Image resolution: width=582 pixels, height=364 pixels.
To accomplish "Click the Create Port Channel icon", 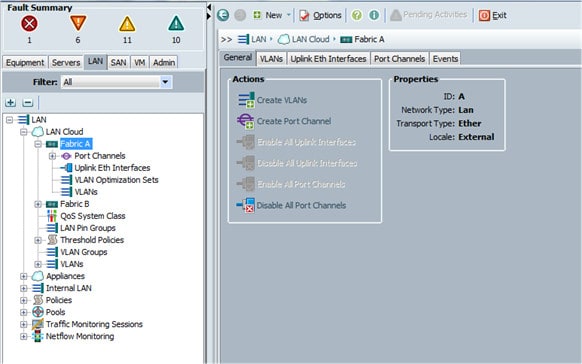I will click(246, 121).
